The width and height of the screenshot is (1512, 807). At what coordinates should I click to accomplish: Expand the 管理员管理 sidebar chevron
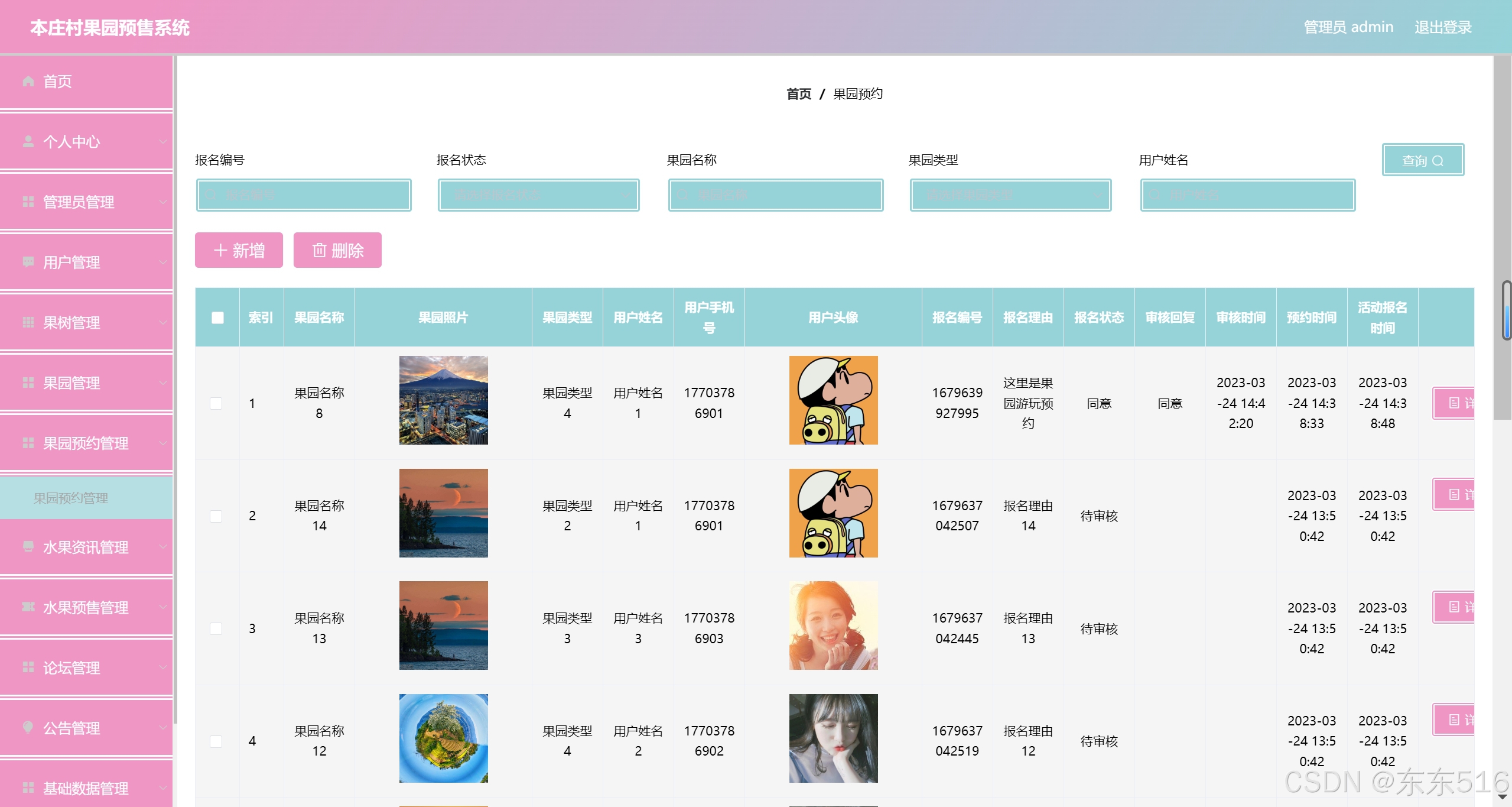pos(162,202)
